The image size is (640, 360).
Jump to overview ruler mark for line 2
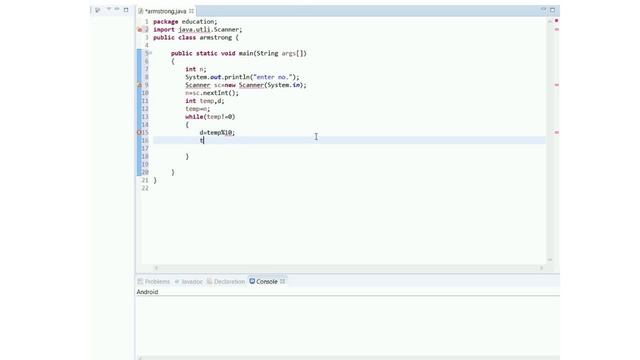coord(556,29)
